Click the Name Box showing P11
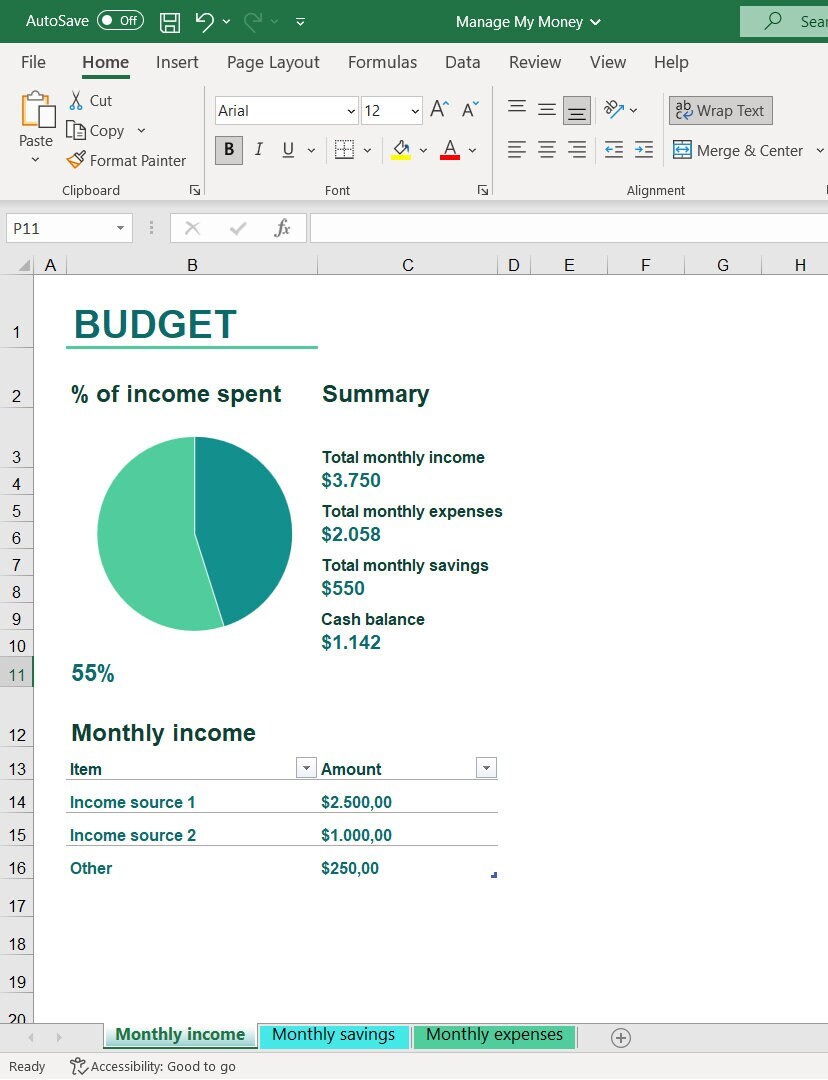This screenshot has width=828, height=1080. 59,228
